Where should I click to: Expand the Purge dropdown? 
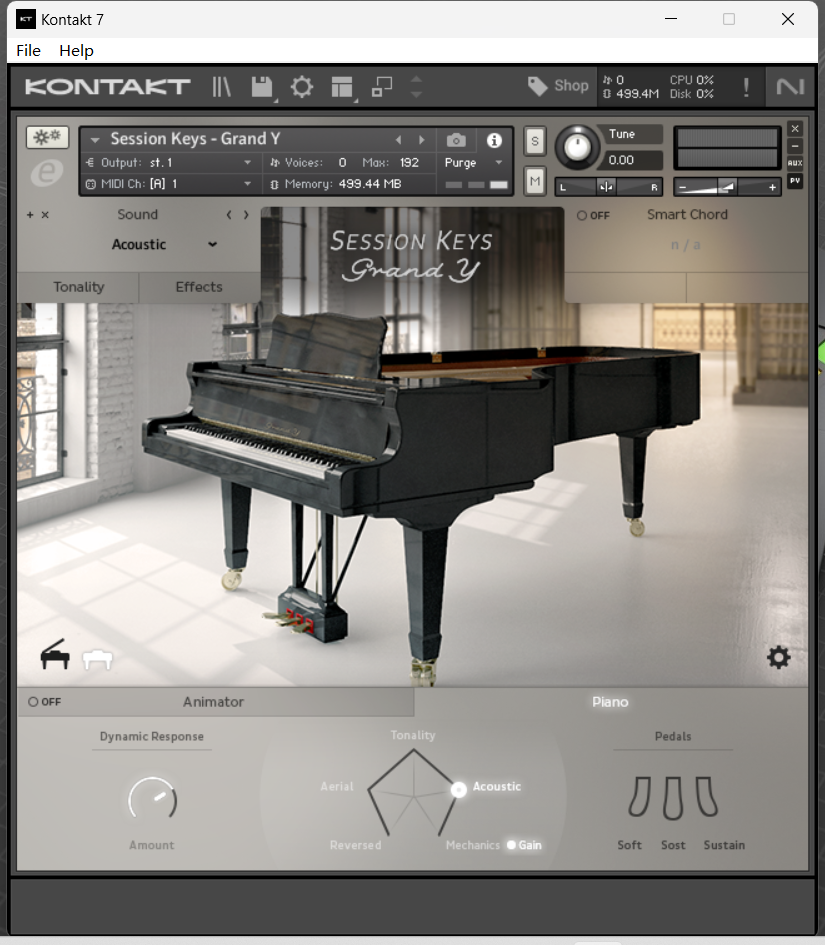click(475, 163)
